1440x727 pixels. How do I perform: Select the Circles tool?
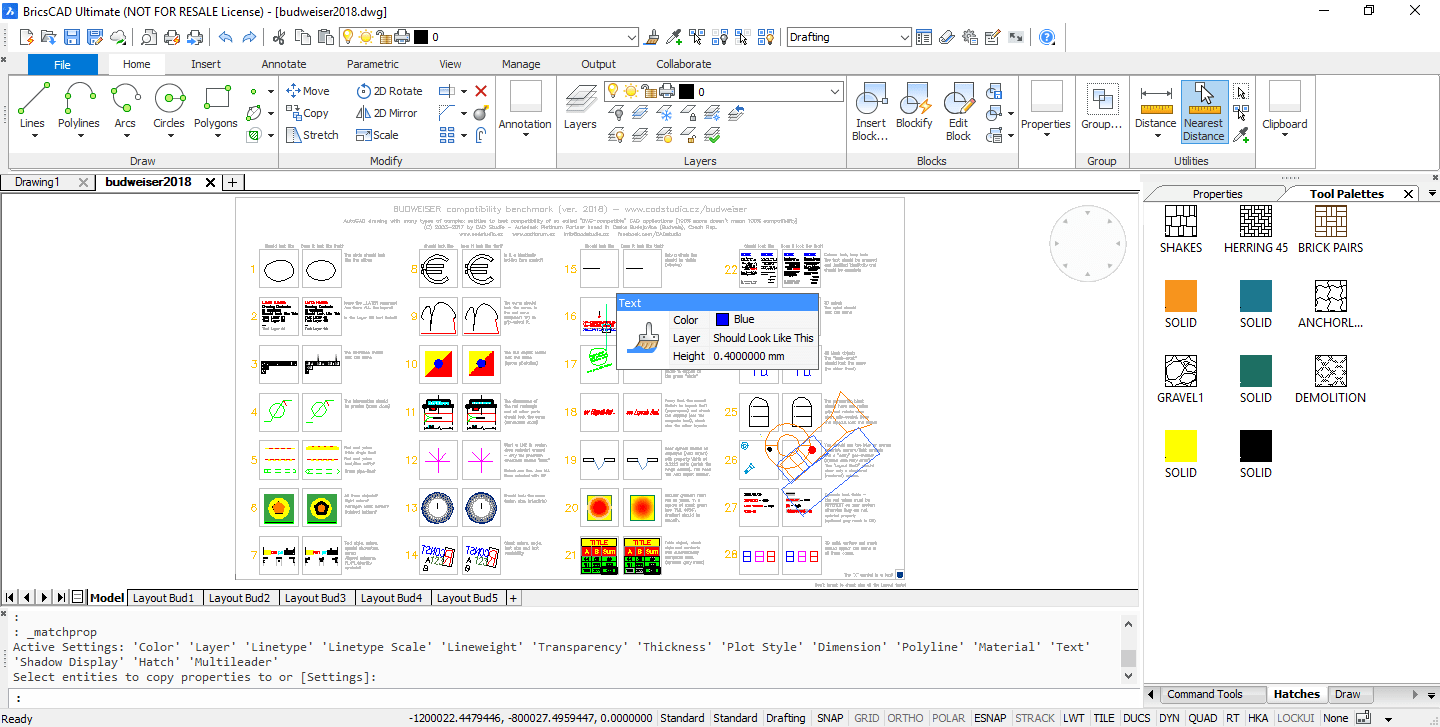click(169, 106)
